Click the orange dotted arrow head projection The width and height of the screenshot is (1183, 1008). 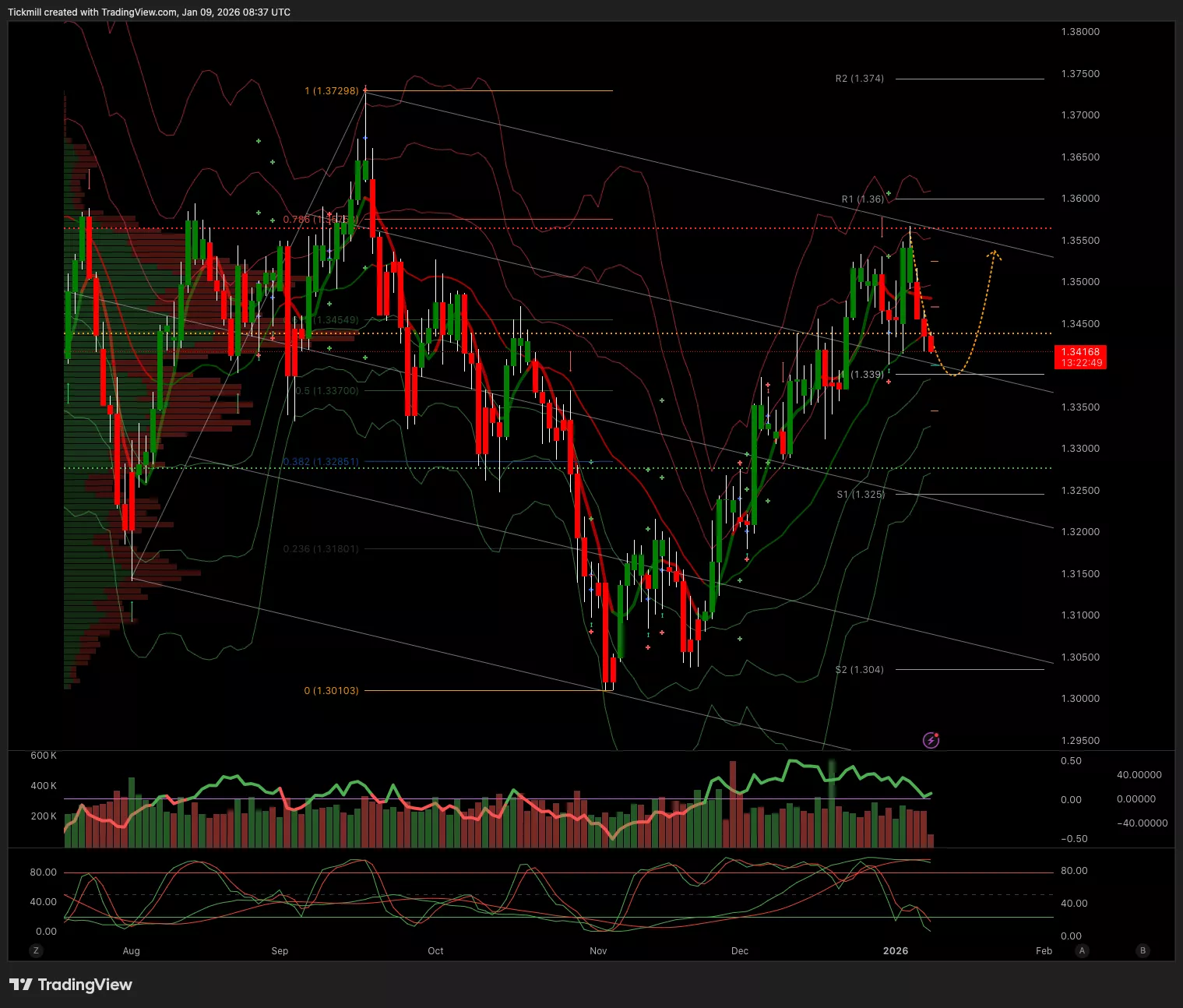(994, 253)
